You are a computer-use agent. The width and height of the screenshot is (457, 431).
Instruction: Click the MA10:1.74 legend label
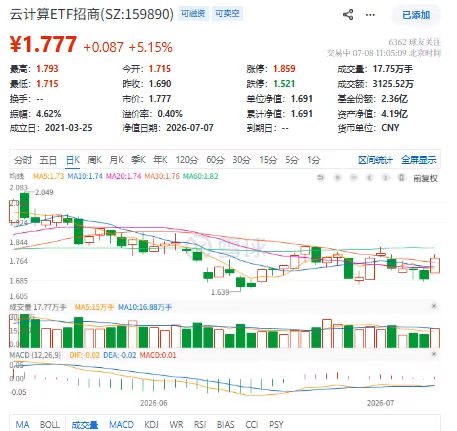tap(85, 176)
